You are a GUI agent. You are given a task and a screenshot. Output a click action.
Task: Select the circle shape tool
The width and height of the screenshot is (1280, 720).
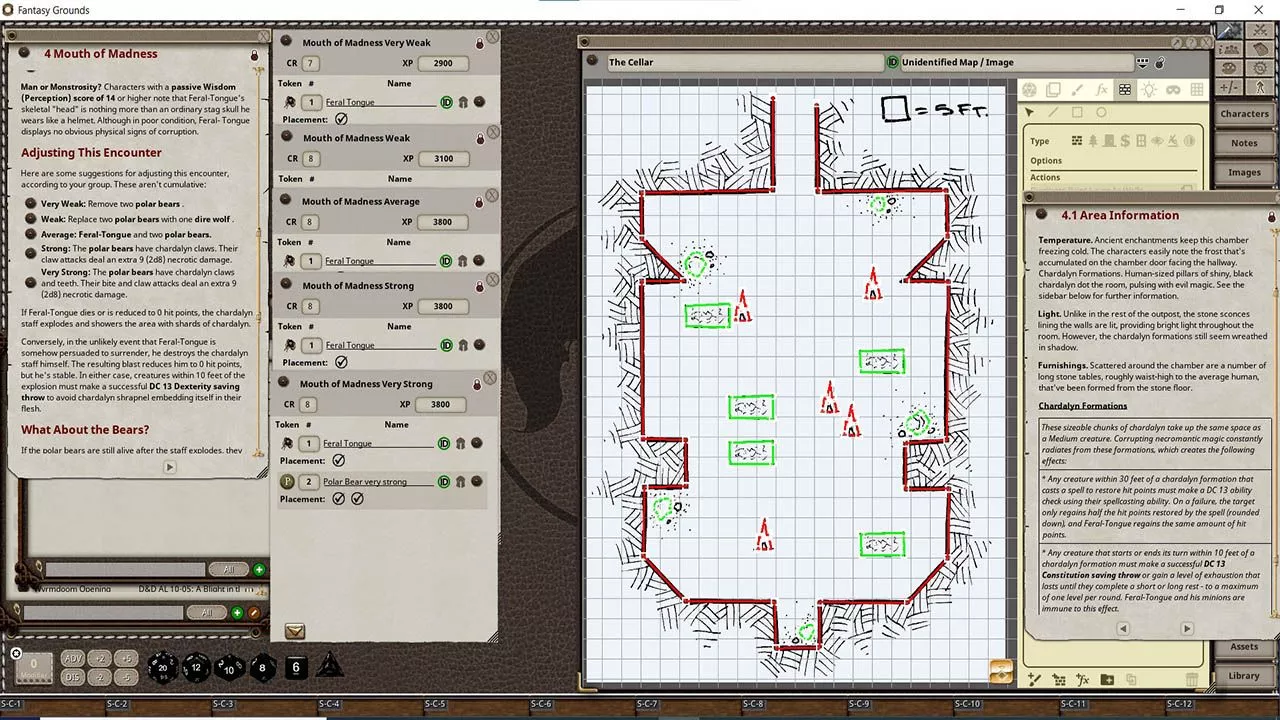[x=1101, y=113]
